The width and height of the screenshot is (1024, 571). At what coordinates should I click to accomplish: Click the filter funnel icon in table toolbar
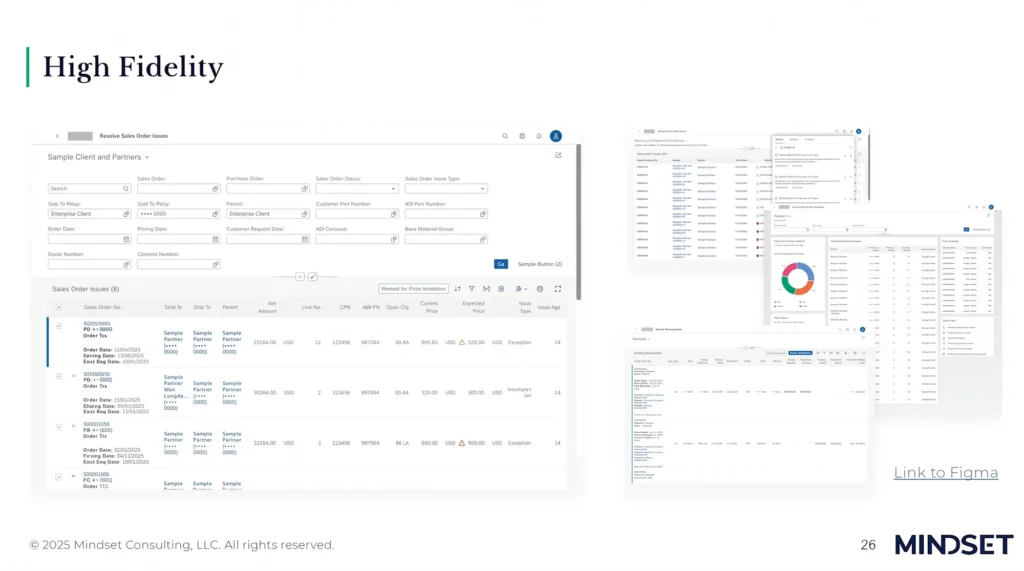472,289
